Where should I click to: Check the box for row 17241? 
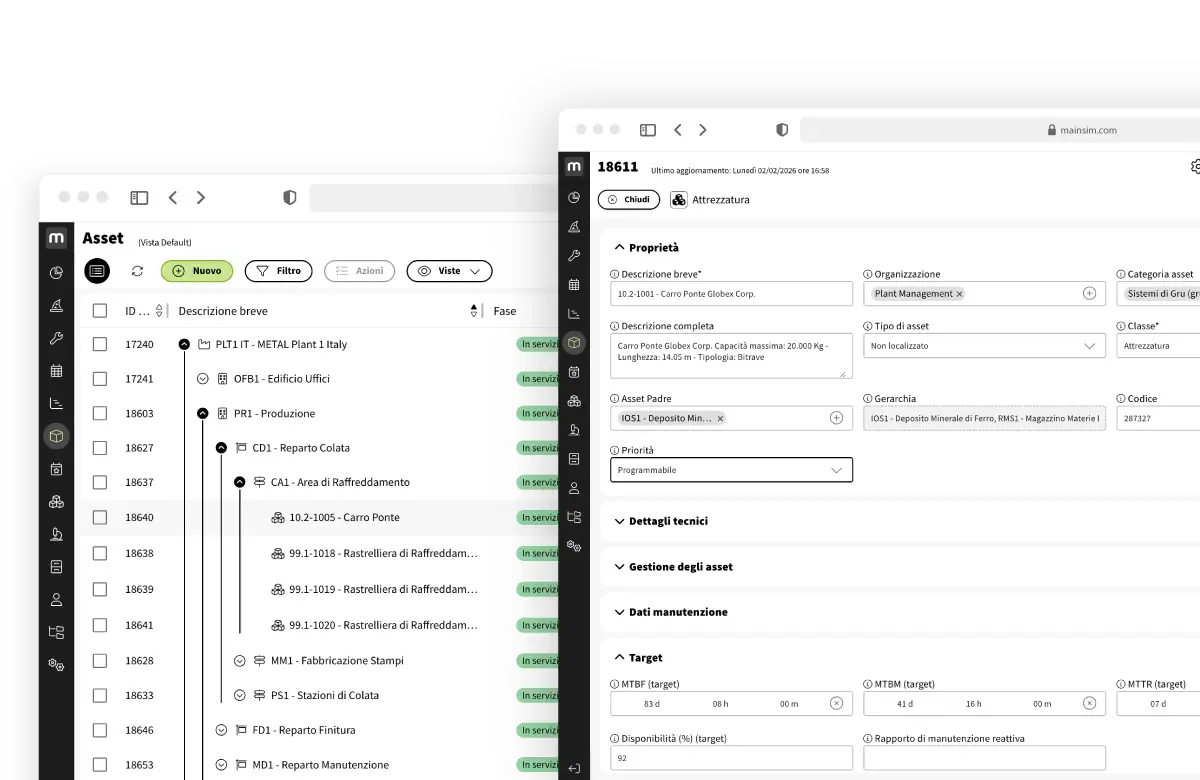(100, 379)
